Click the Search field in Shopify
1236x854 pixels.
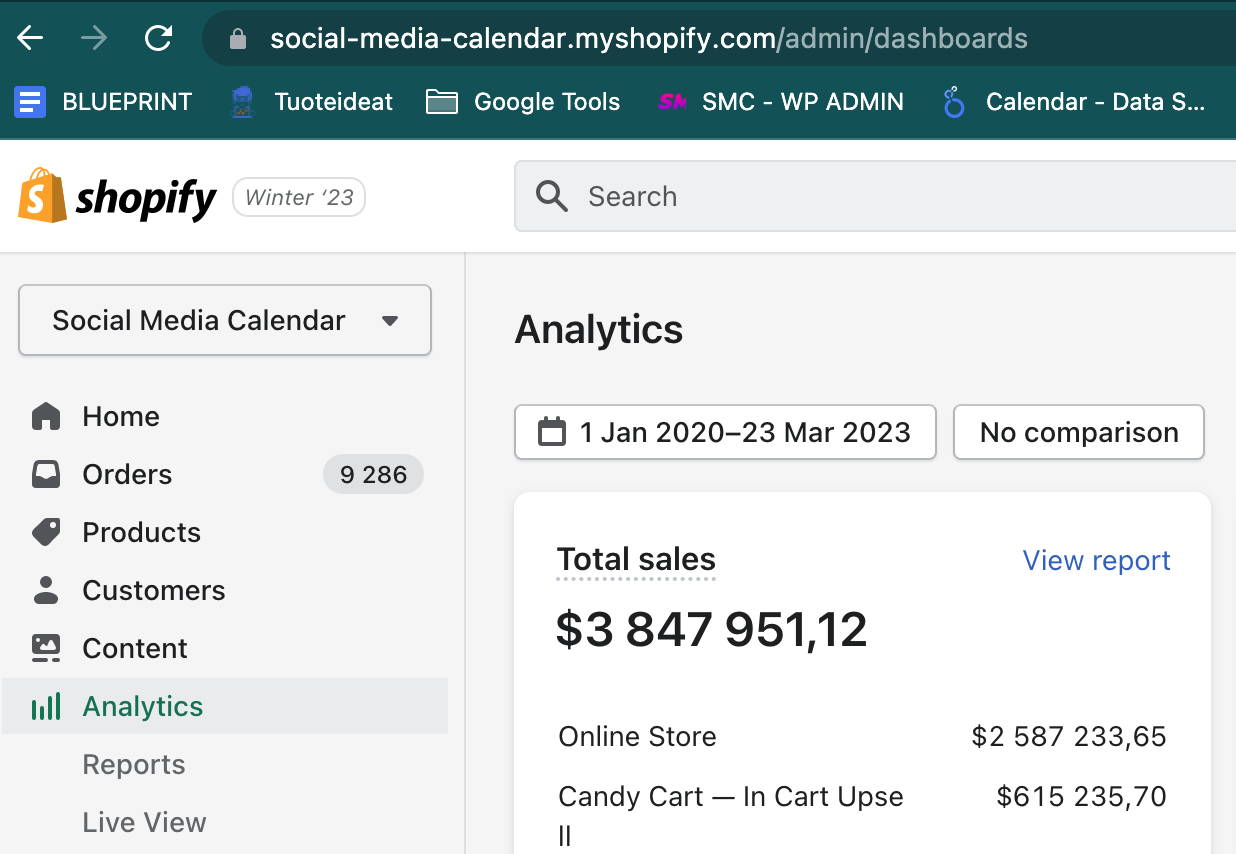(x=875, y=196)
